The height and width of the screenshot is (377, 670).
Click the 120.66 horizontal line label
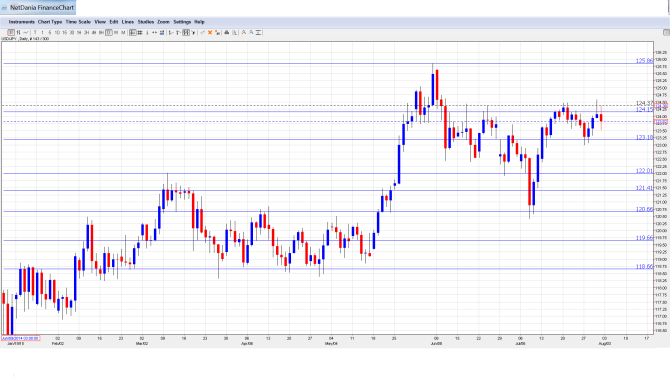[x=644, y=209]
